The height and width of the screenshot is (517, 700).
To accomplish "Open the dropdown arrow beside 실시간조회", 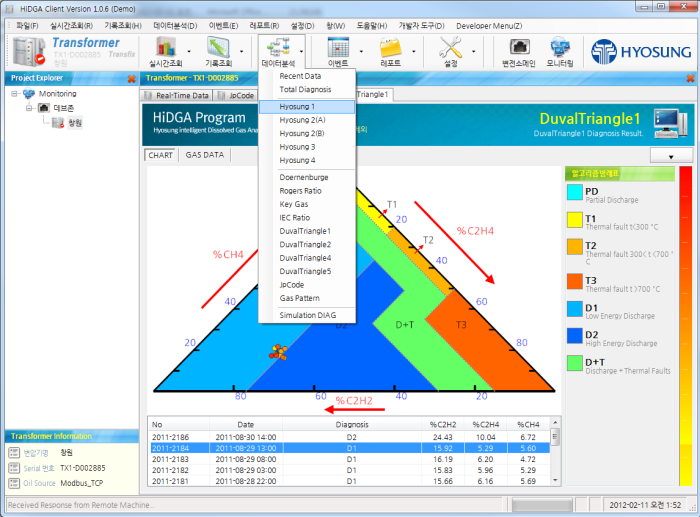I will coord(189,51).
